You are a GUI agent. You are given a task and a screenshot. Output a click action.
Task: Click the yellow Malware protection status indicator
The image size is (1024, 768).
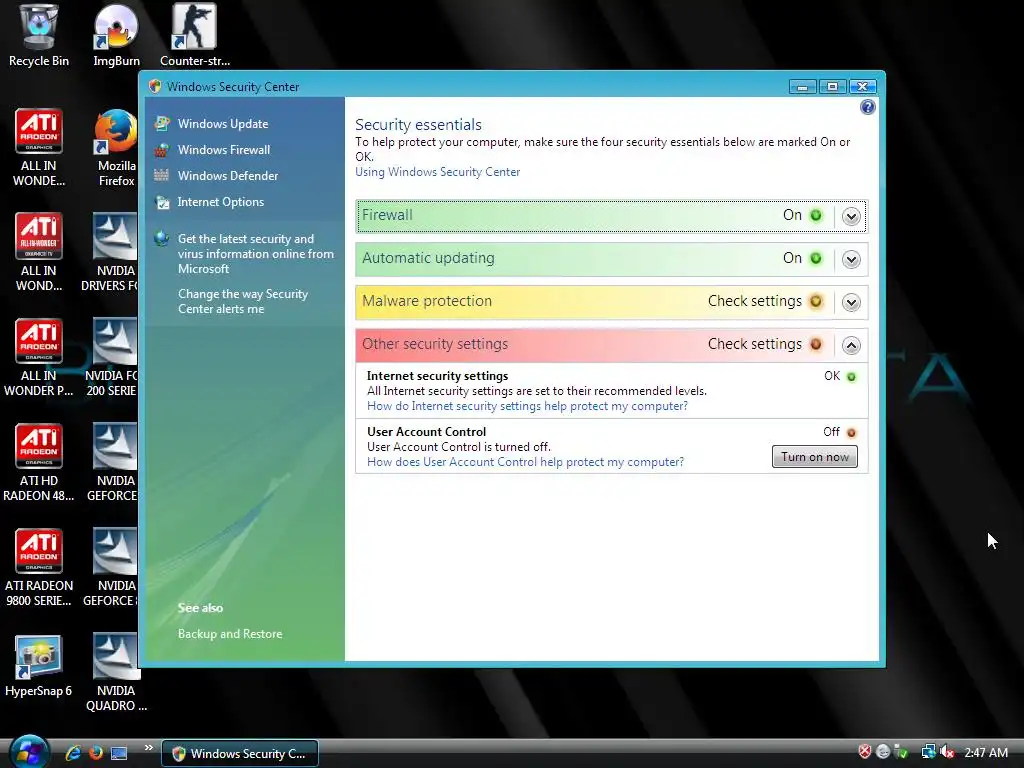[x=816, y=302]
